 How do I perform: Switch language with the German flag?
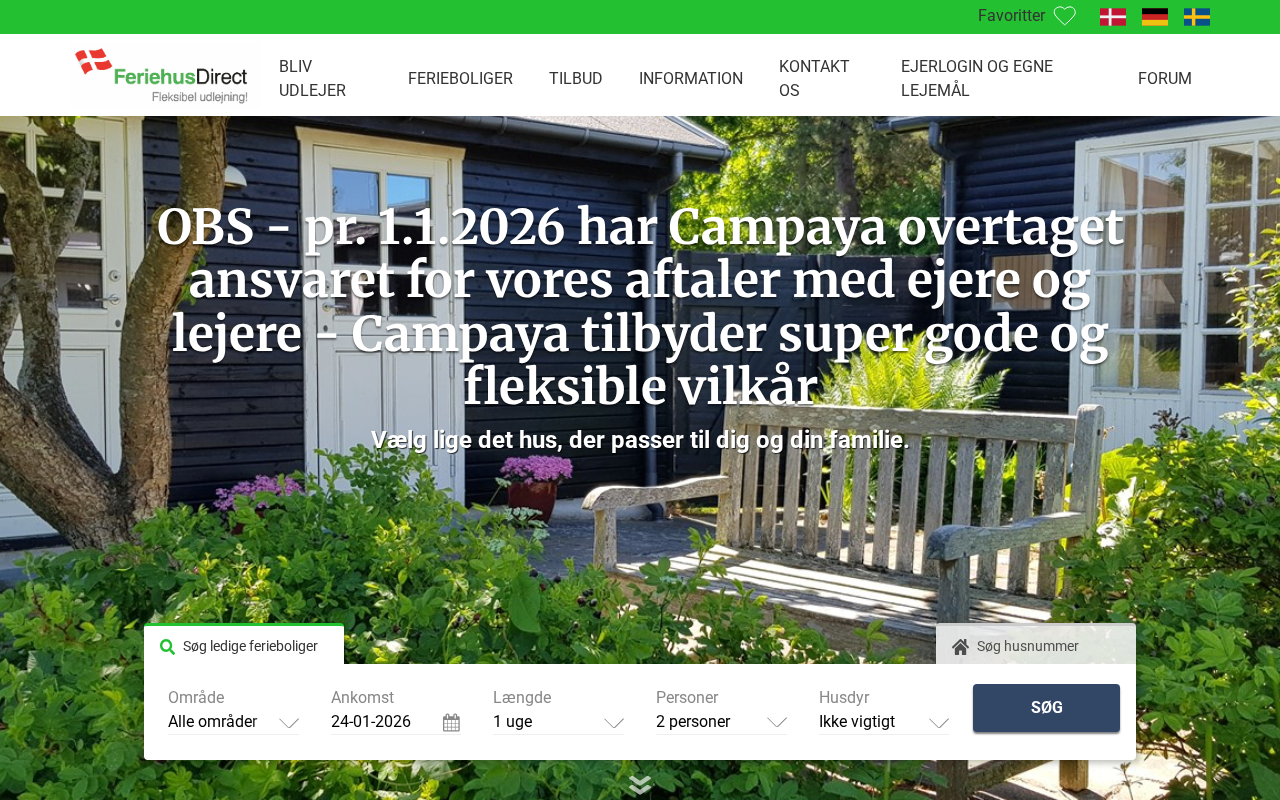[x=1155, y=17]
